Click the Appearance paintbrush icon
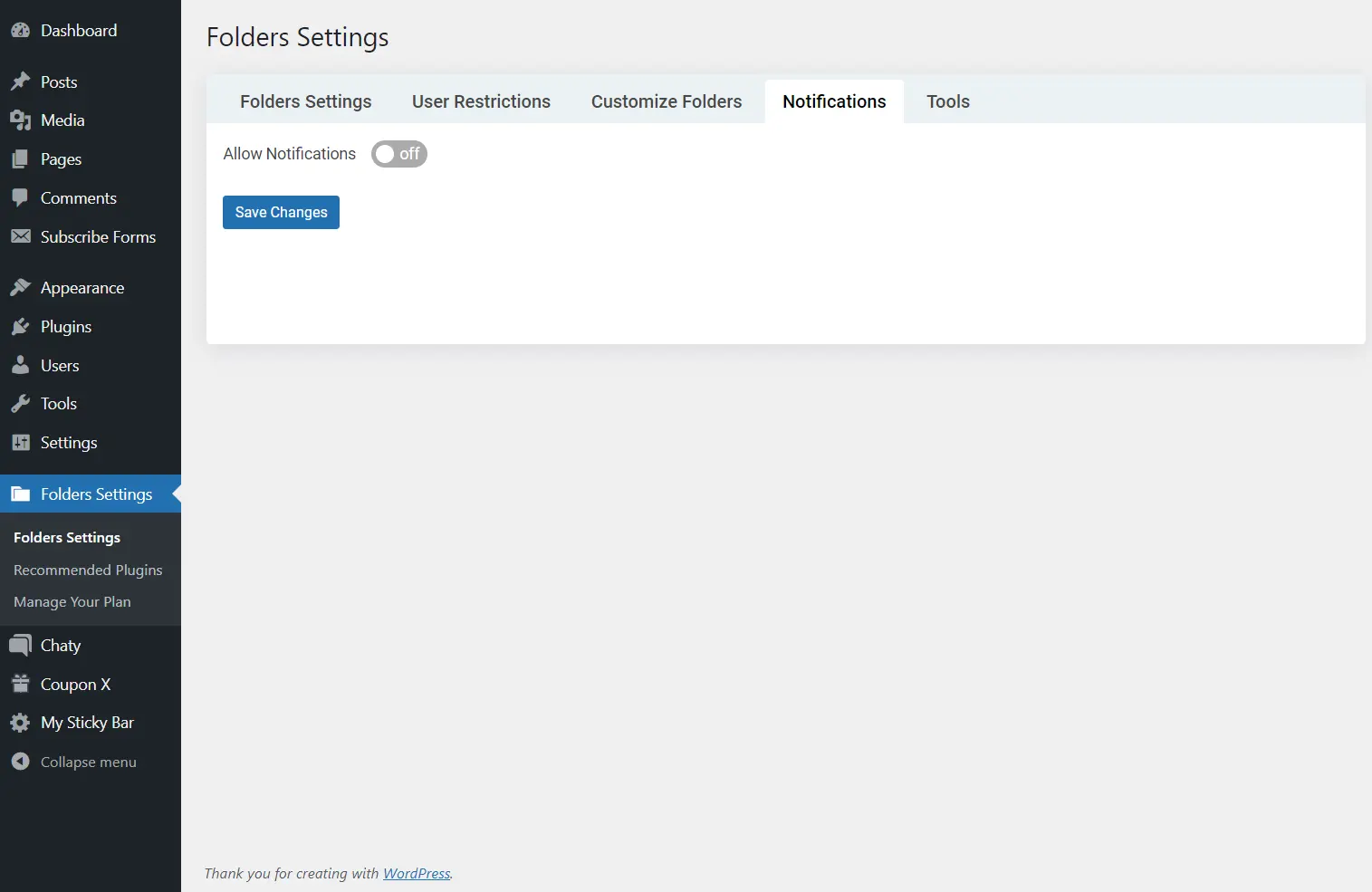This screenshot has height=892, width=1372. click(x=20, y=288)
